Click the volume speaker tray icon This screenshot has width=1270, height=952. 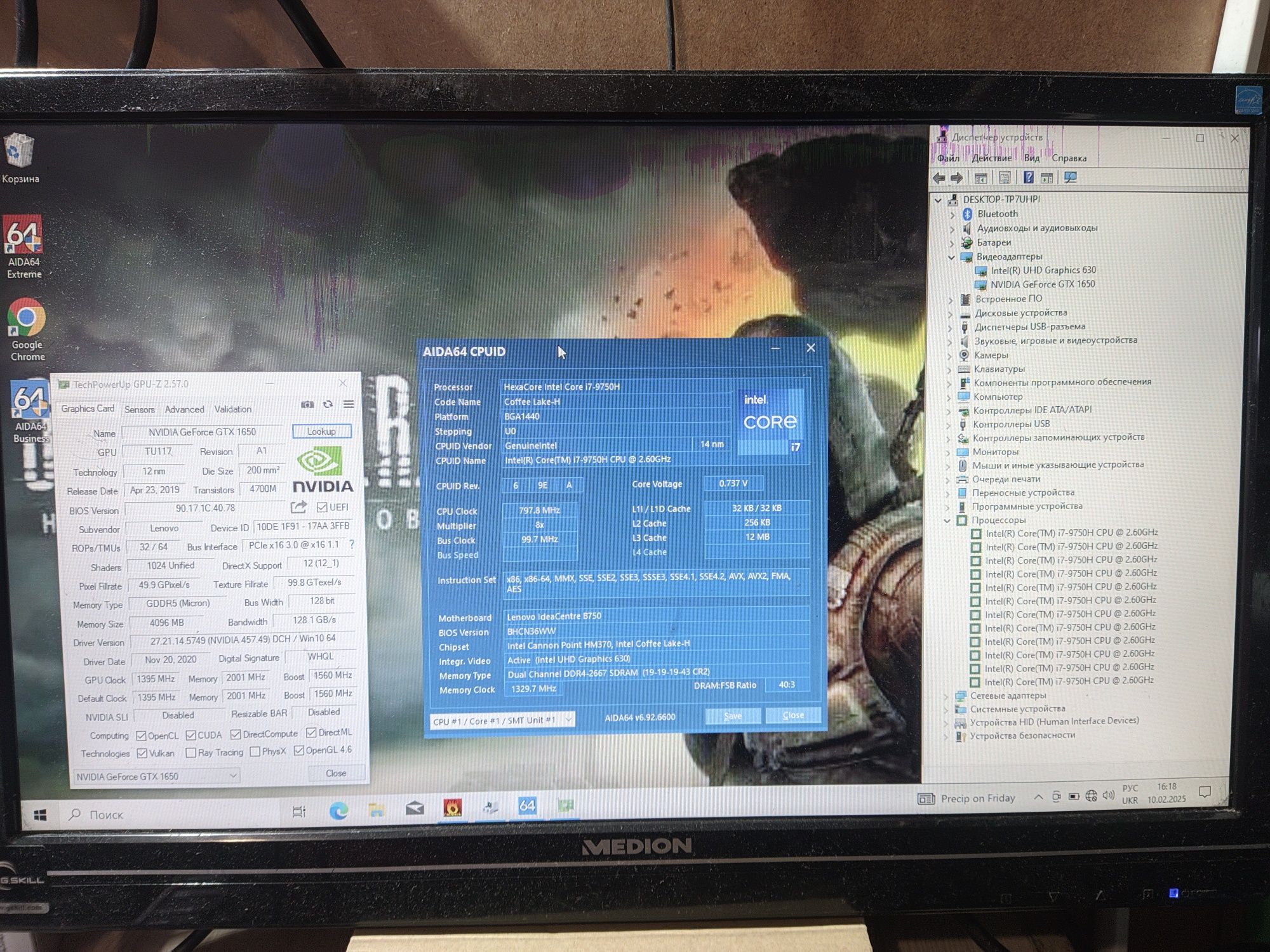(1109, 795)
